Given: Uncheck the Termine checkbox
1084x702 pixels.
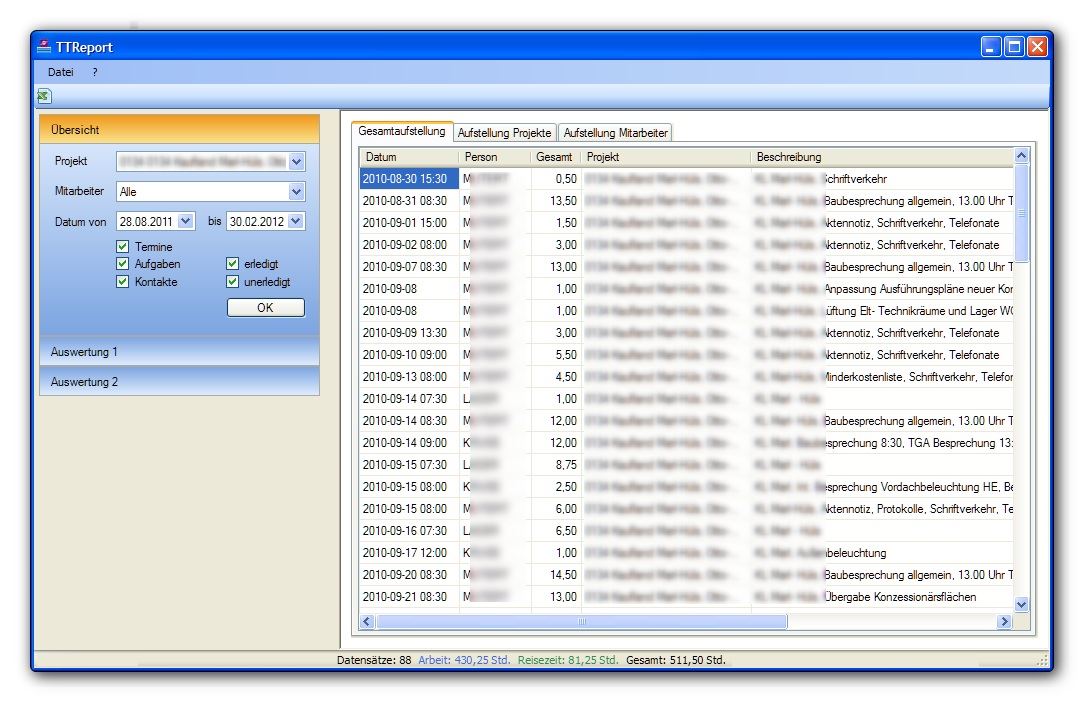Looking at the screenshot, I should coord(122,247).
